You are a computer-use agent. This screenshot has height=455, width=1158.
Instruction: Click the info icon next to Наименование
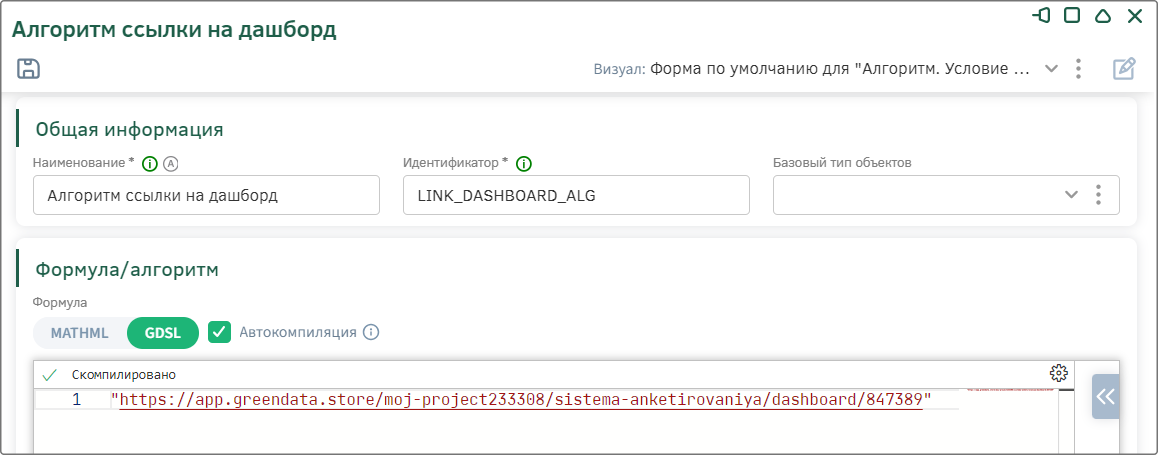click(x=150, y=164)
